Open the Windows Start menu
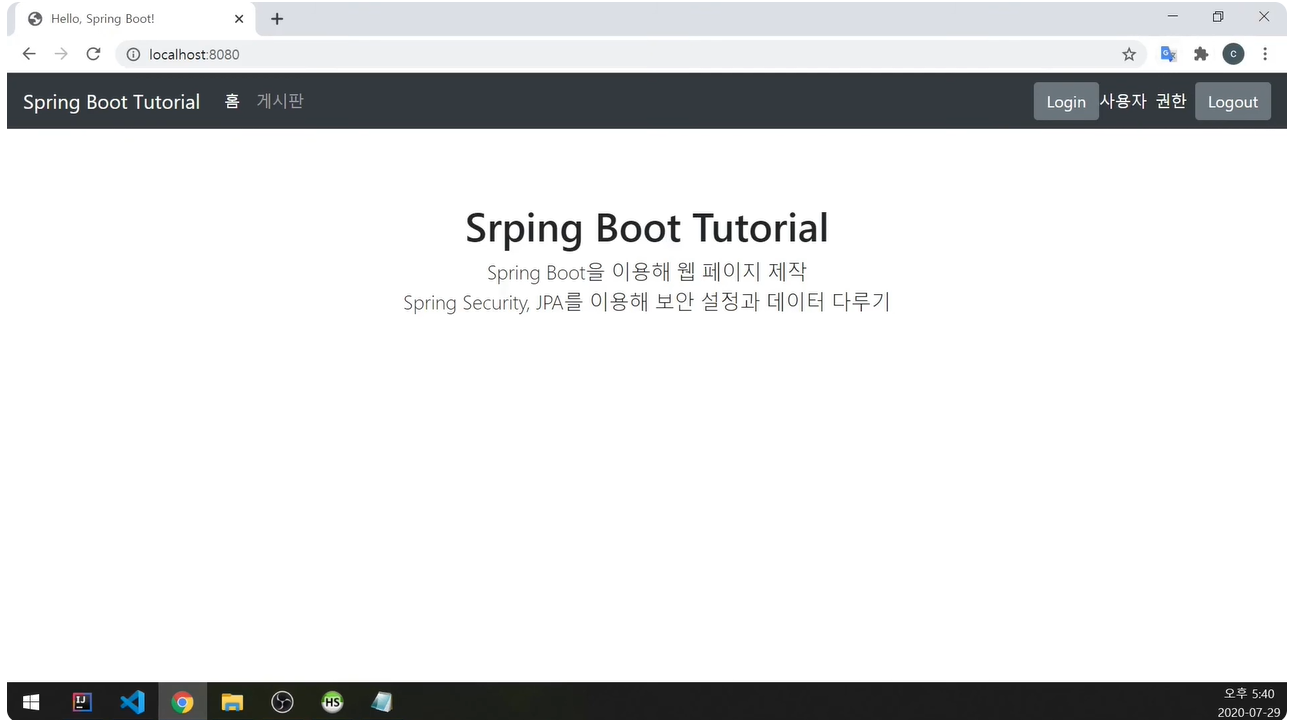1290x720 pixels. coord(31,702)
